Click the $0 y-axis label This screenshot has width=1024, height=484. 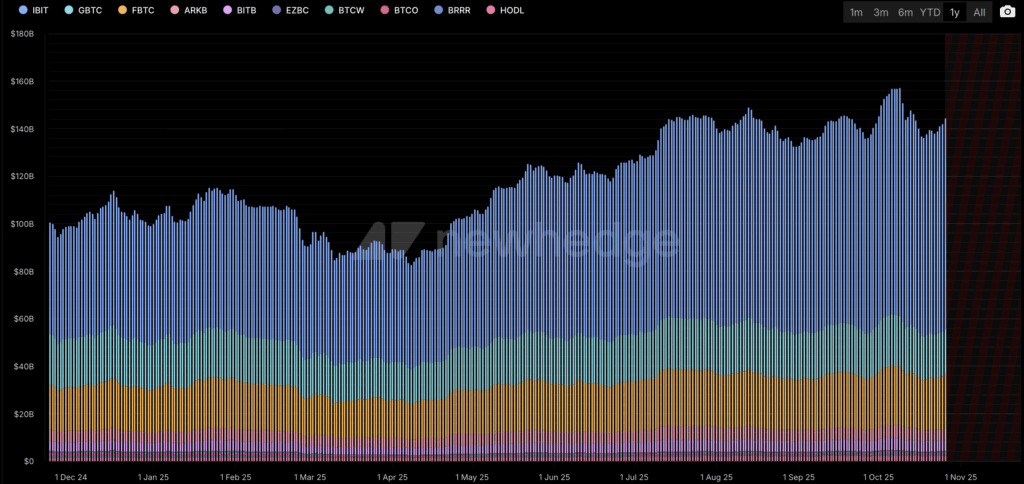click(x=30, y=461)
